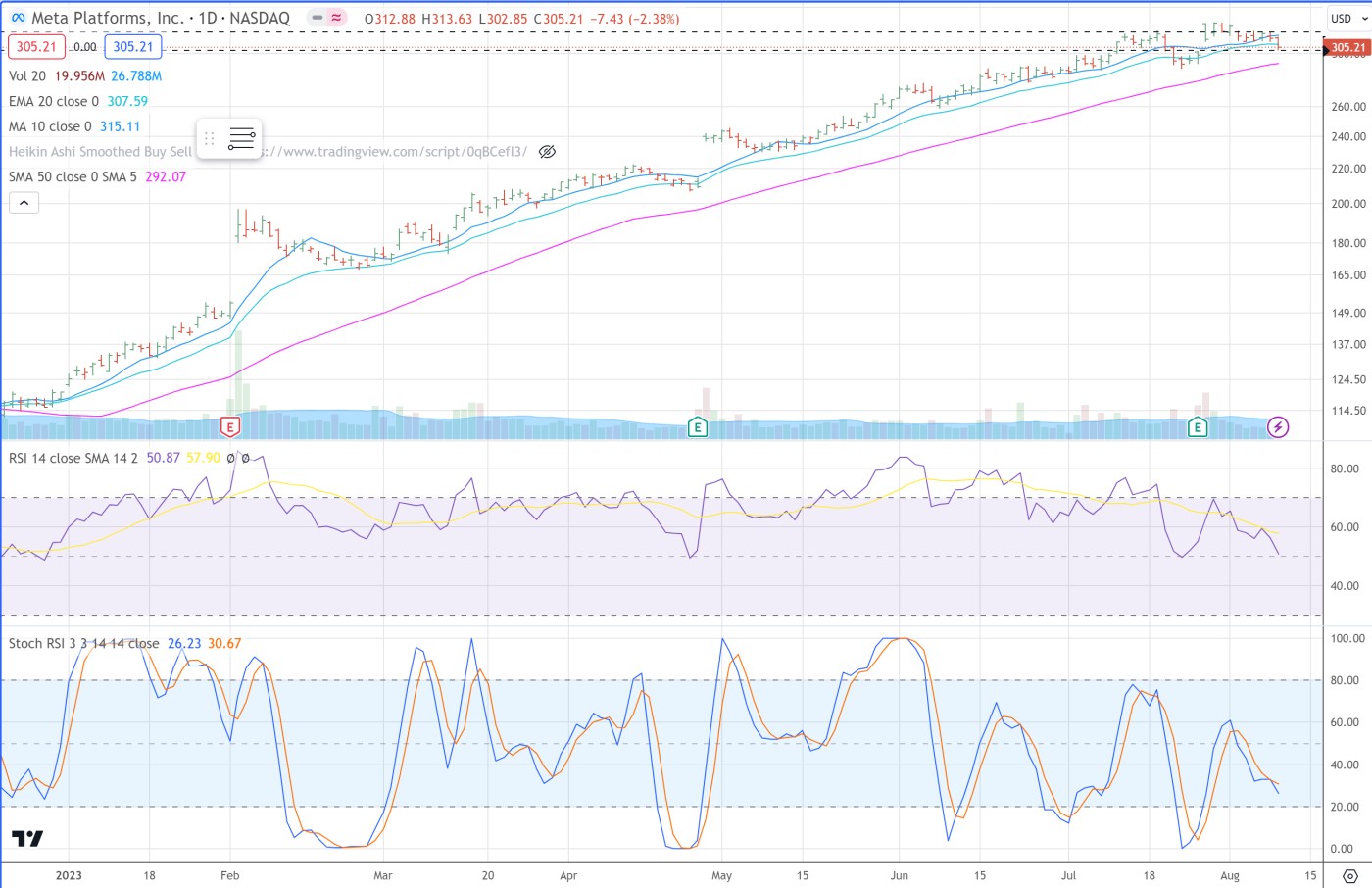The width and height of the screenshot is (1372, 888).
Task: Click the Aug label on time axis
Action: point(1230,875)
